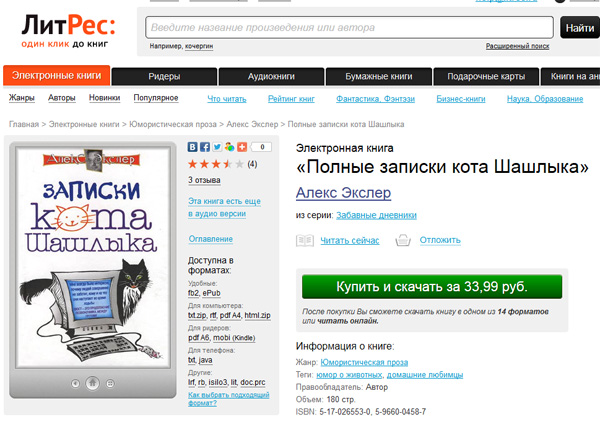
Task: Open the Бумажные книги section
Action: coord(379,77)
